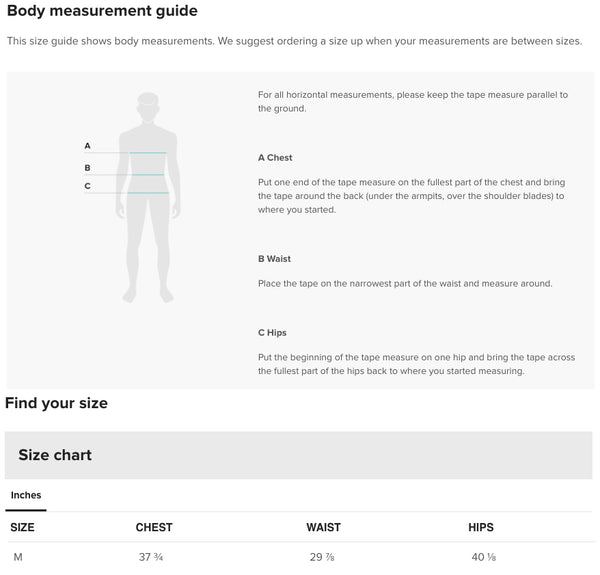Select the Inches tab
The height and width of the screenshot is (575, 600).
coord(26,495)
